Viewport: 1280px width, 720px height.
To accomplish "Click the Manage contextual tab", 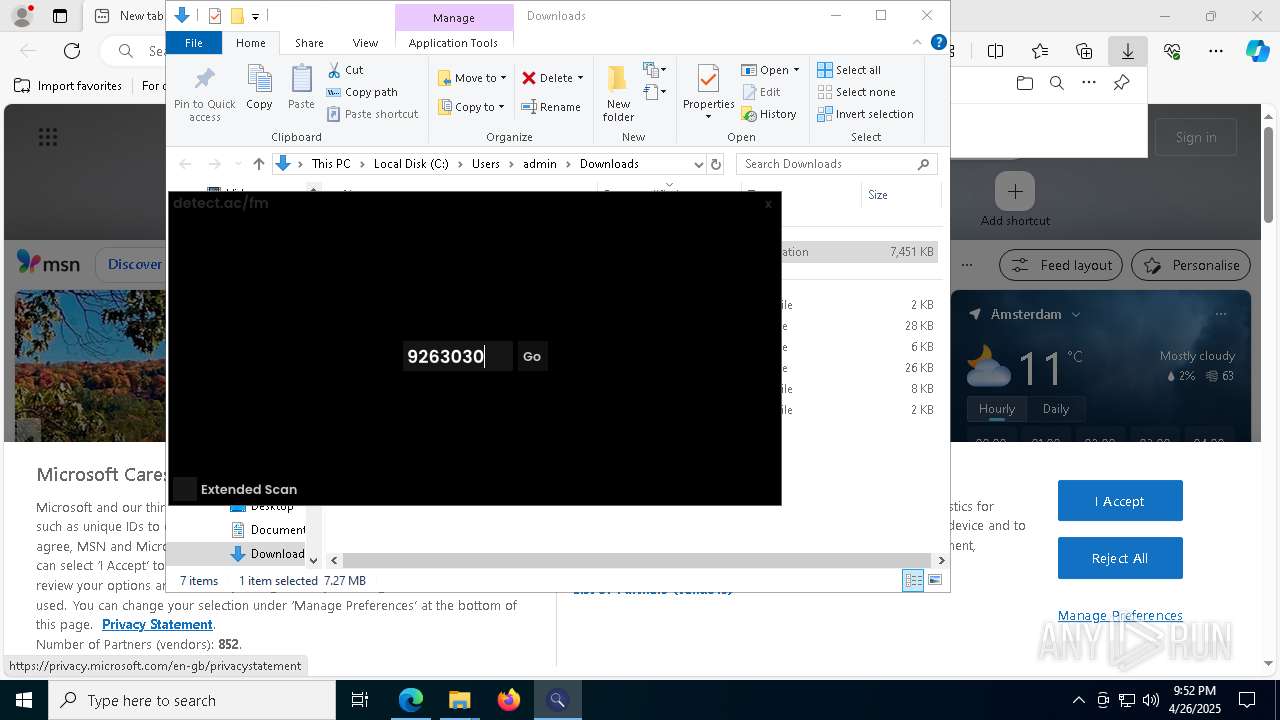I will click(454, 17).
